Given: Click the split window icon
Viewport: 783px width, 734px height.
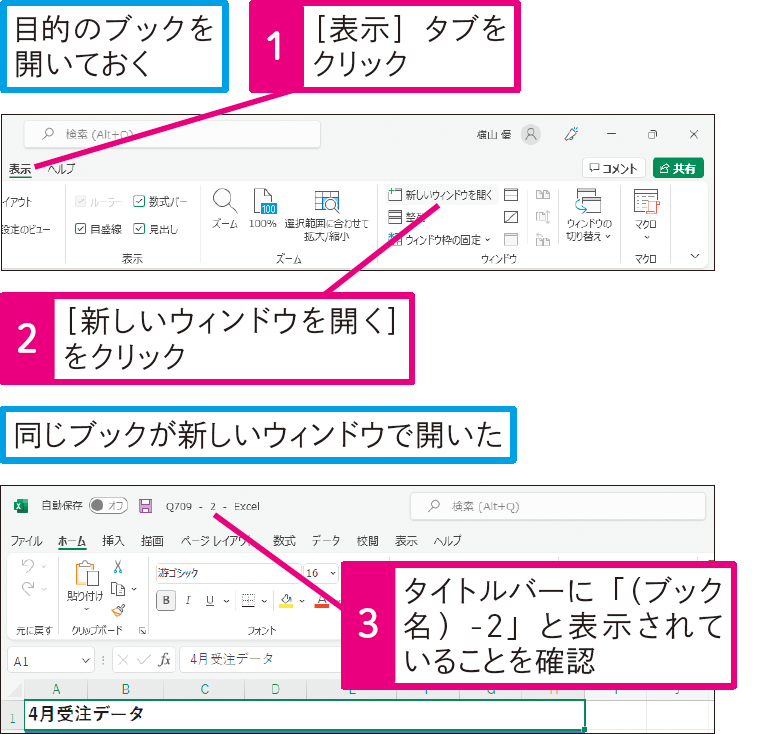Looking at the screenshot, I should tap(511, 195).
